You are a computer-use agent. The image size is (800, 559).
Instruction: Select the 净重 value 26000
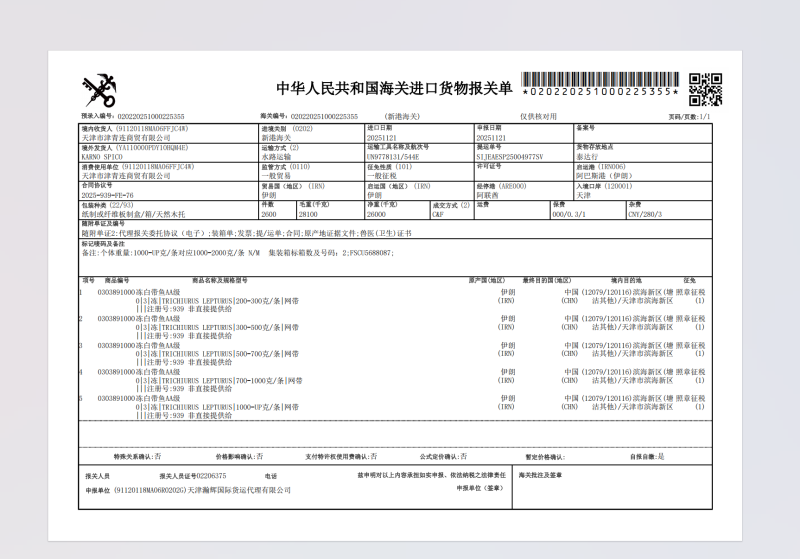coord(376,215)
